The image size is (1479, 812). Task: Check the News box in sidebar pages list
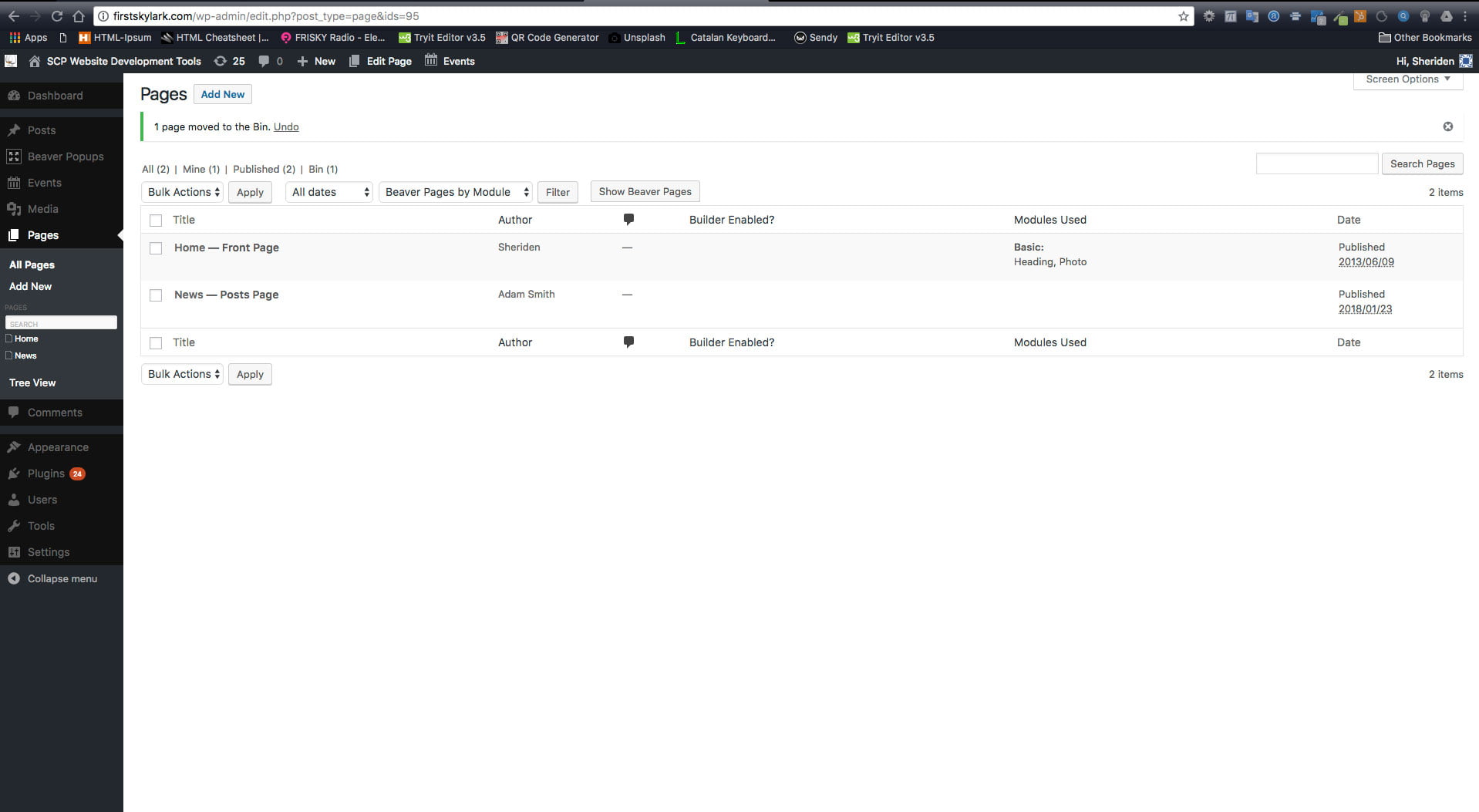point(9,355)
